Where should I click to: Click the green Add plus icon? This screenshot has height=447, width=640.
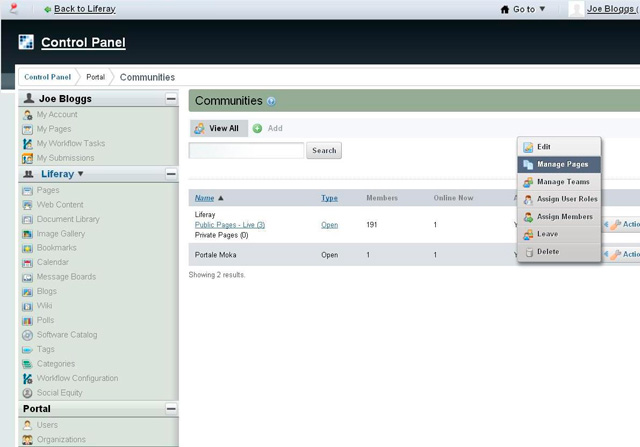pos(257,129)
